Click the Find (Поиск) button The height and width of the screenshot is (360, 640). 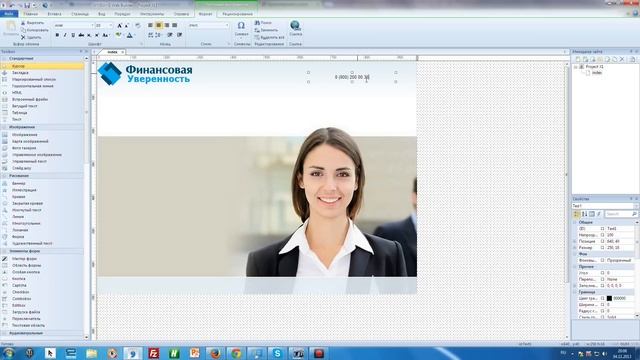click(263, 23)
